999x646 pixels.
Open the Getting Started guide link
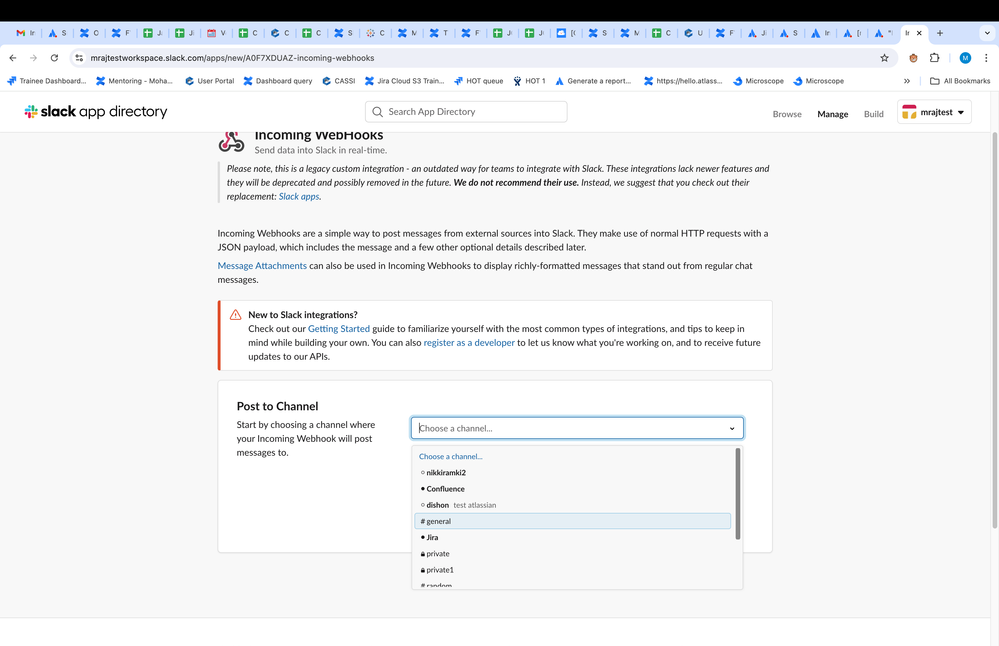pos(338,329)
